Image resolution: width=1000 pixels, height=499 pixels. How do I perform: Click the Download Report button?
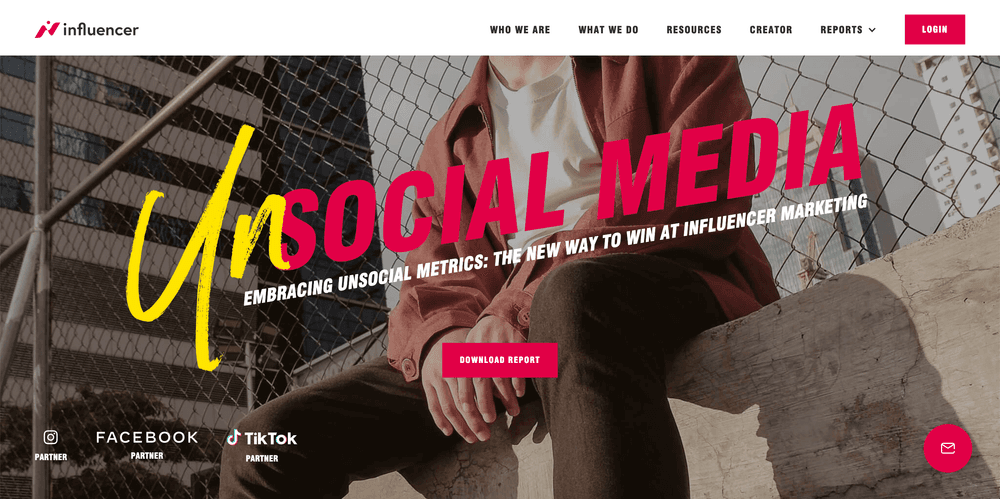[x=500, y=360]
